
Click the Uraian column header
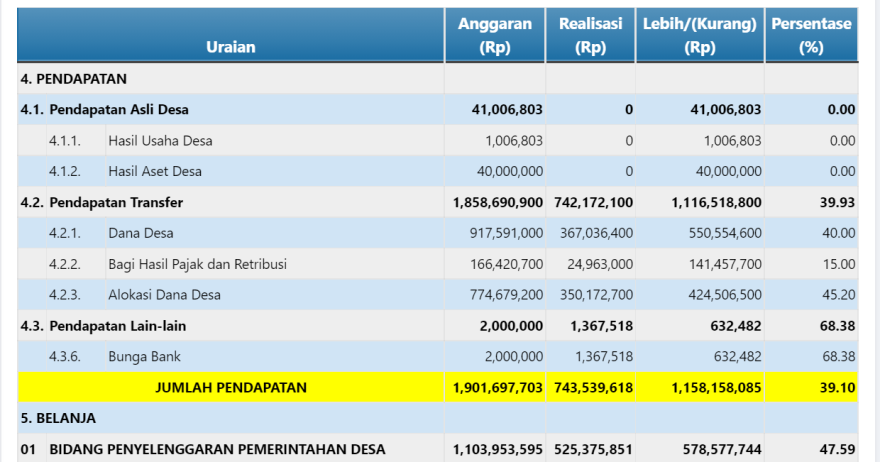click(231, 47)
